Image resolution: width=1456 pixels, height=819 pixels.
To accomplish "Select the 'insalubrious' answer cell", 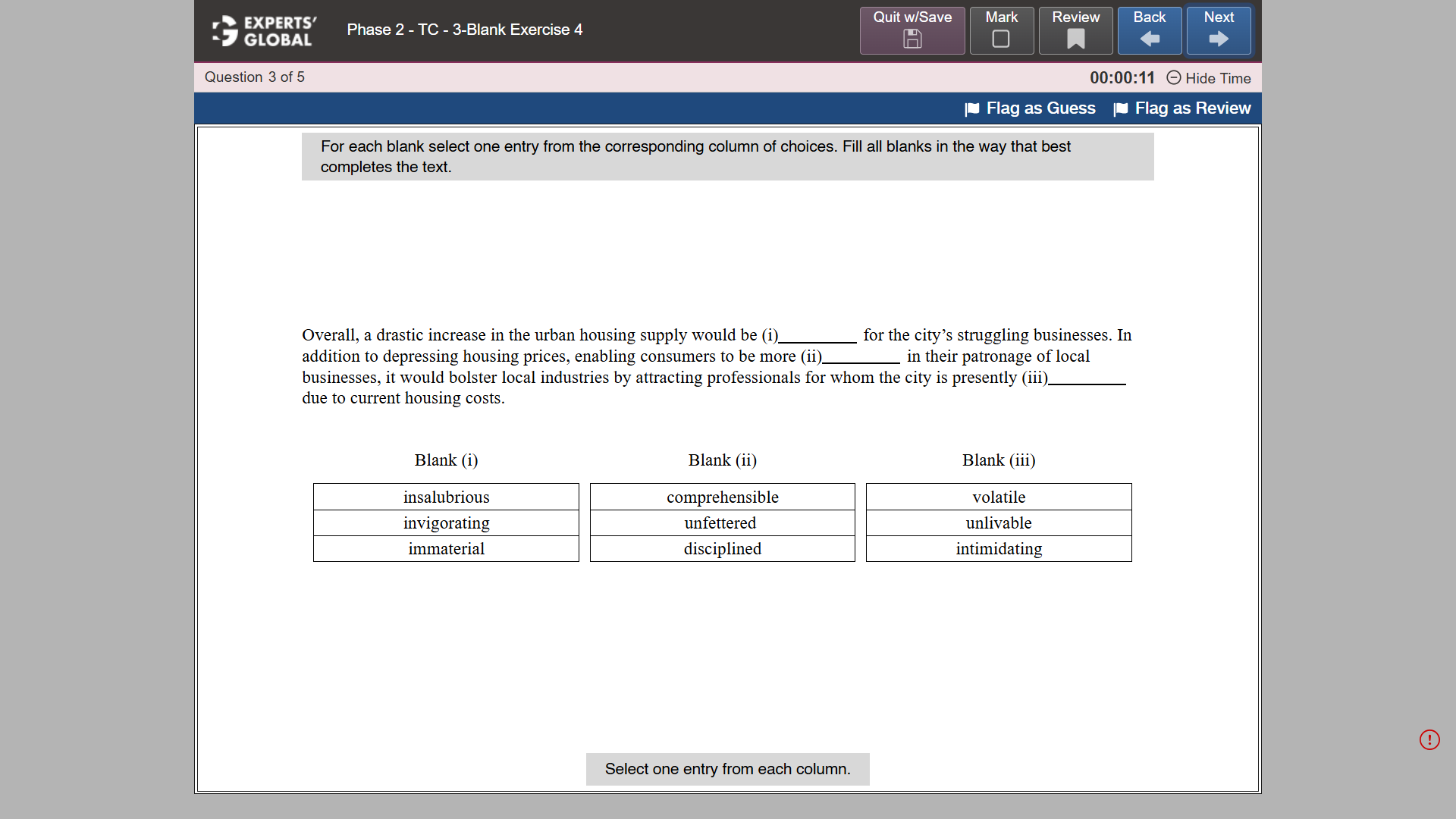I will click(446, 497).
